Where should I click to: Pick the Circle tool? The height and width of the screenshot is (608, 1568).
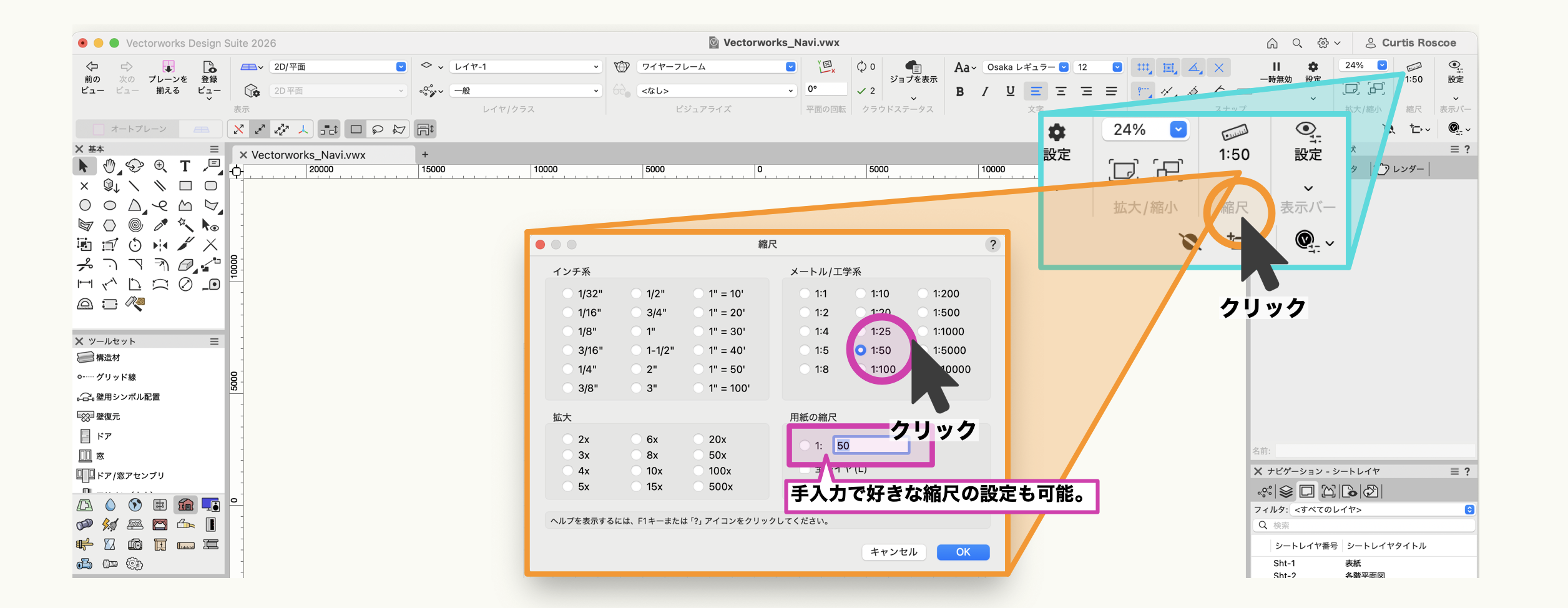coord(85,205)
